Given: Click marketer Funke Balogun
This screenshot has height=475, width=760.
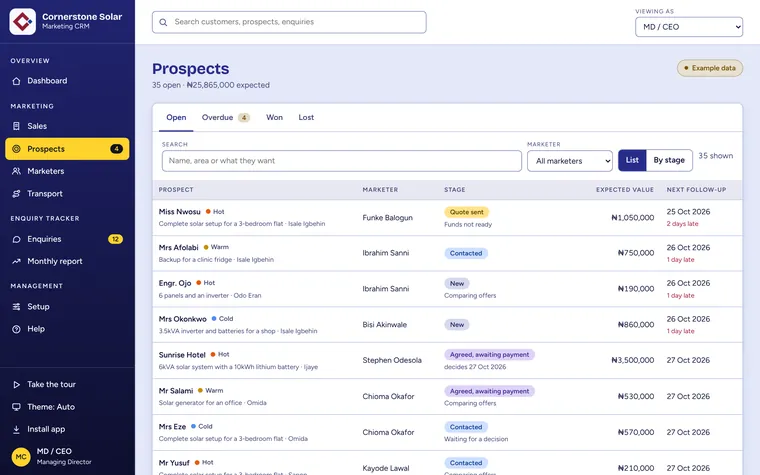Looking at the screenshot, I should (387, 218).
